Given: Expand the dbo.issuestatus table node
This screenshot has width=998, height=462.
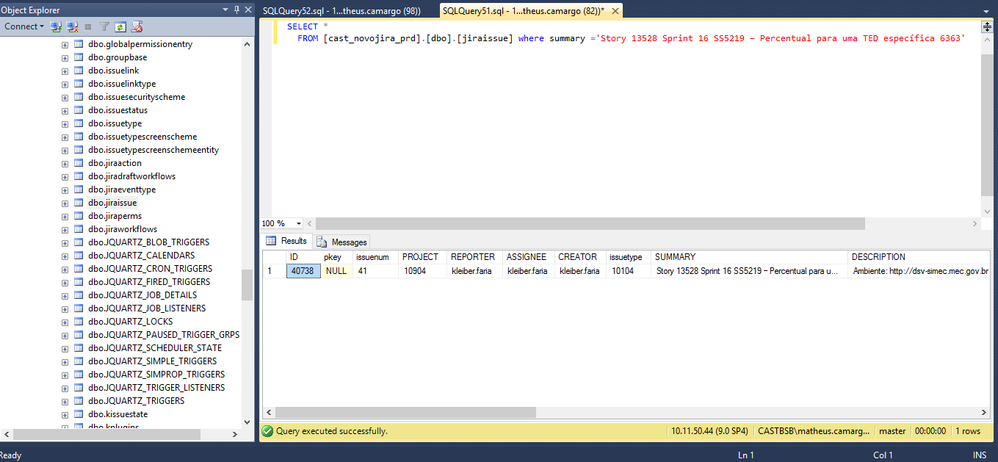Looking at the screenshot, I should tap(65, 111).
